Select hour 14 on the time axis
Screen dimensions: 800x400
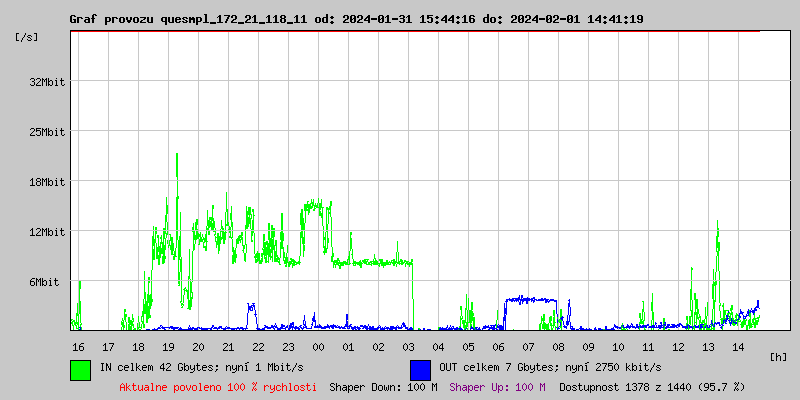(x=738, y=346)
